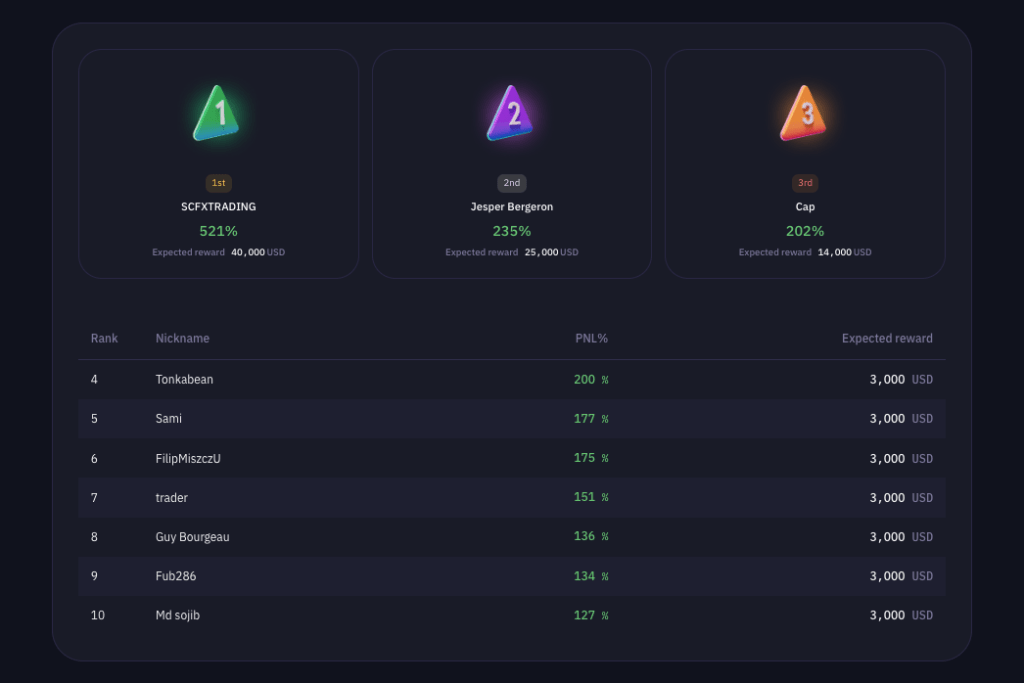Click the 2nd rank badge
The width and height of the screenshot is (1024, 683).
click(x=511, y=183)
